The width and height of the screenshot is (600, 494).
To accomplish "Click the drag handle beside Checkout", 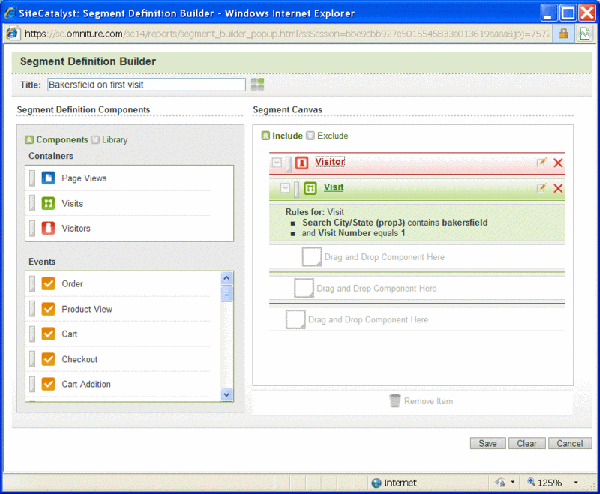I will coord(32,359).
